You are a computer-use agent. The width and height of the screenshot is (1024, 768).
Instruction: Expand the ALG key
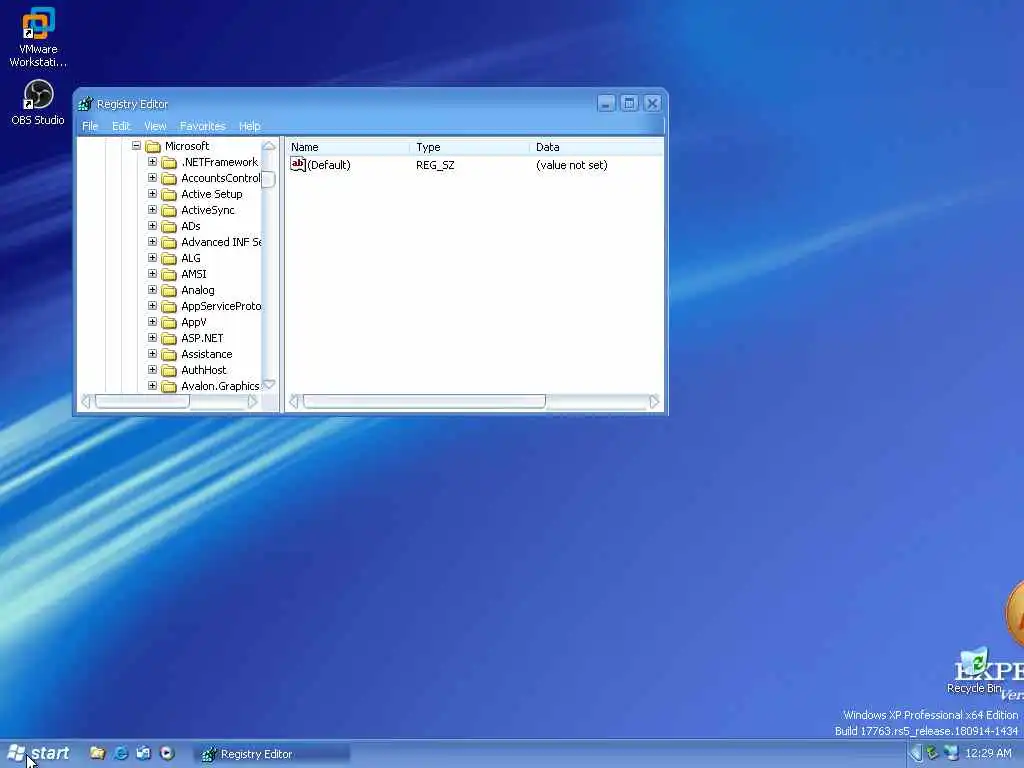point(152,257)
